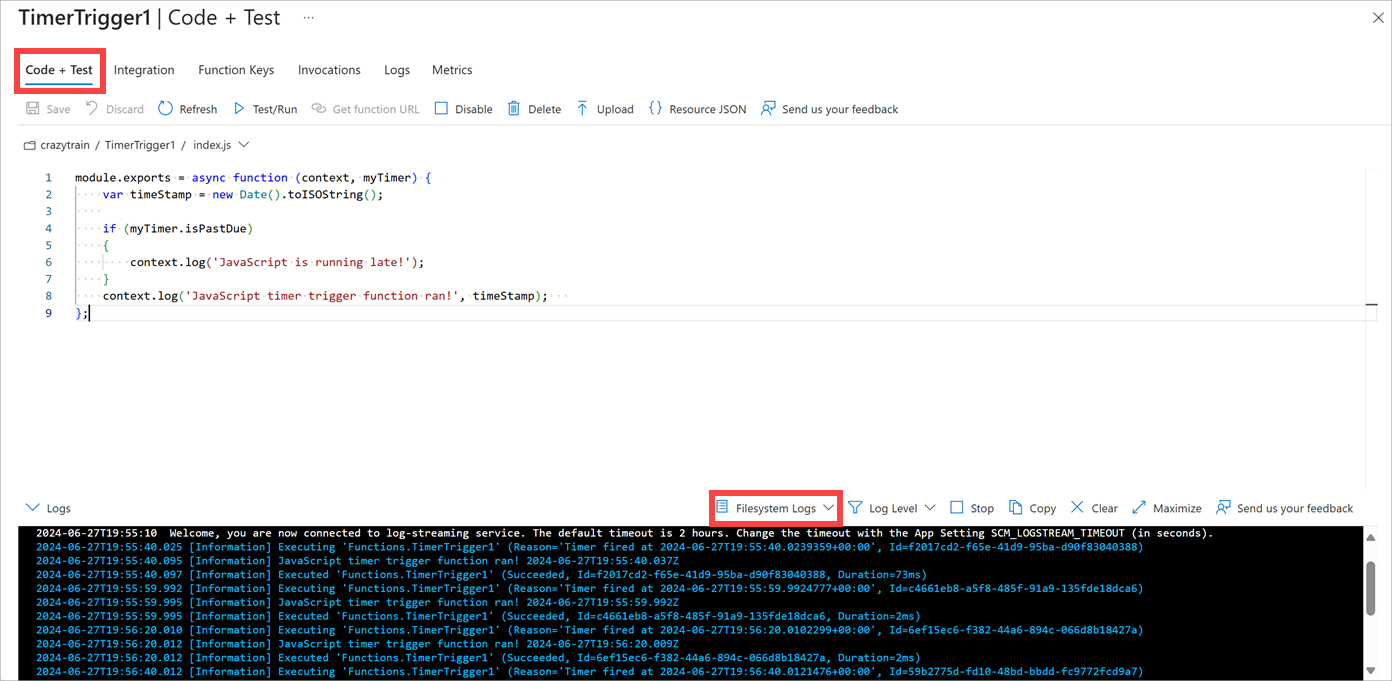Click the log line timestamped 19:55:59.992
Image resolution: width=1392 pixels, height=681 pixels.
[589, 589]
